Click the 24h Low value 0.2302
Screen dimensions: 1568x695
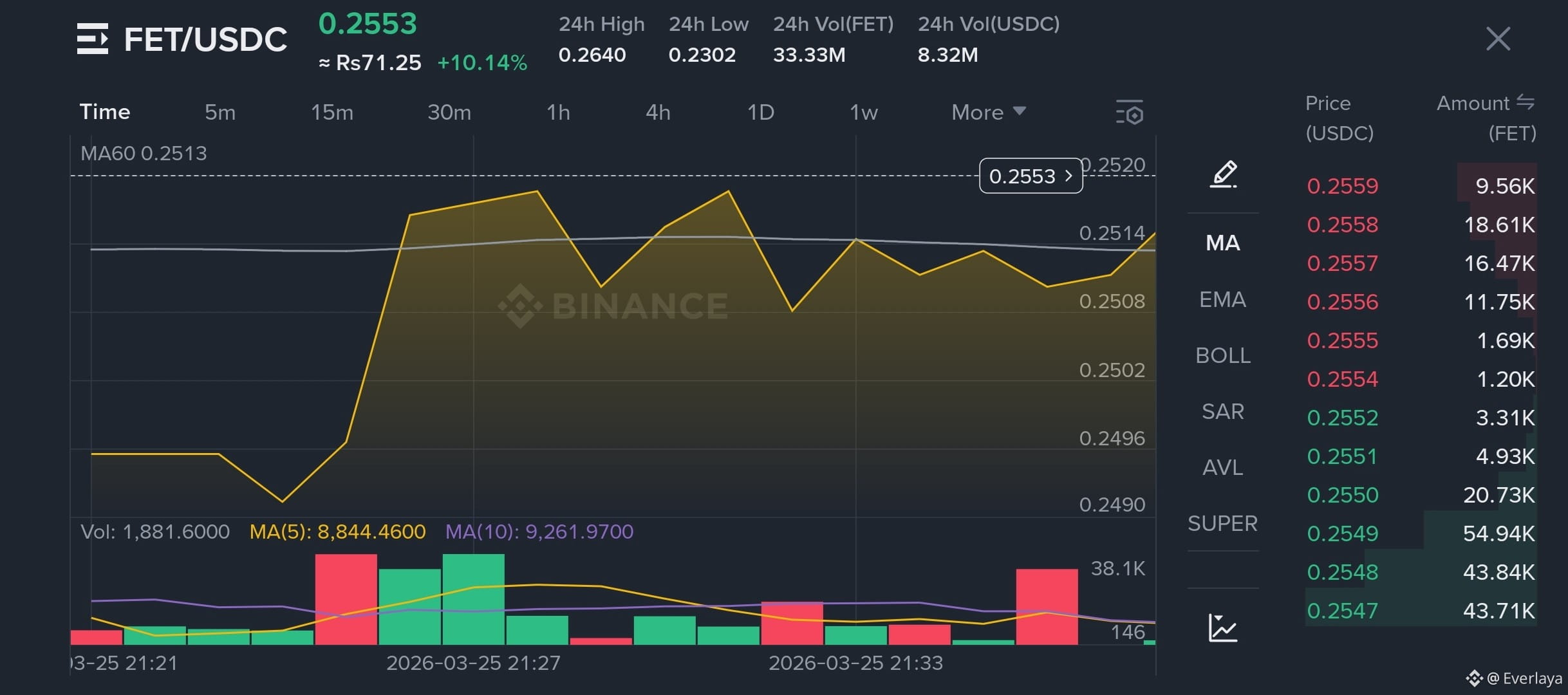(702, 55)
